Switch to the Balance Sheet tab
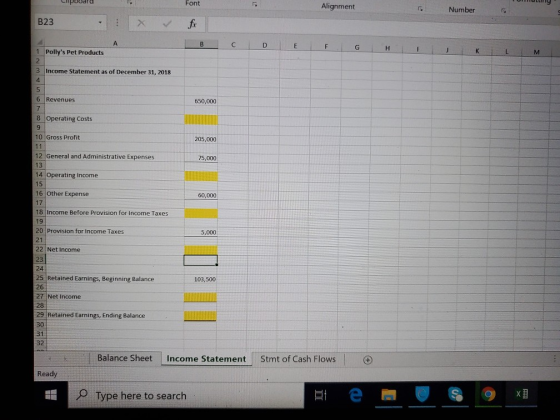The height and width of the screenshot is (420, 560). pos(124,358)
